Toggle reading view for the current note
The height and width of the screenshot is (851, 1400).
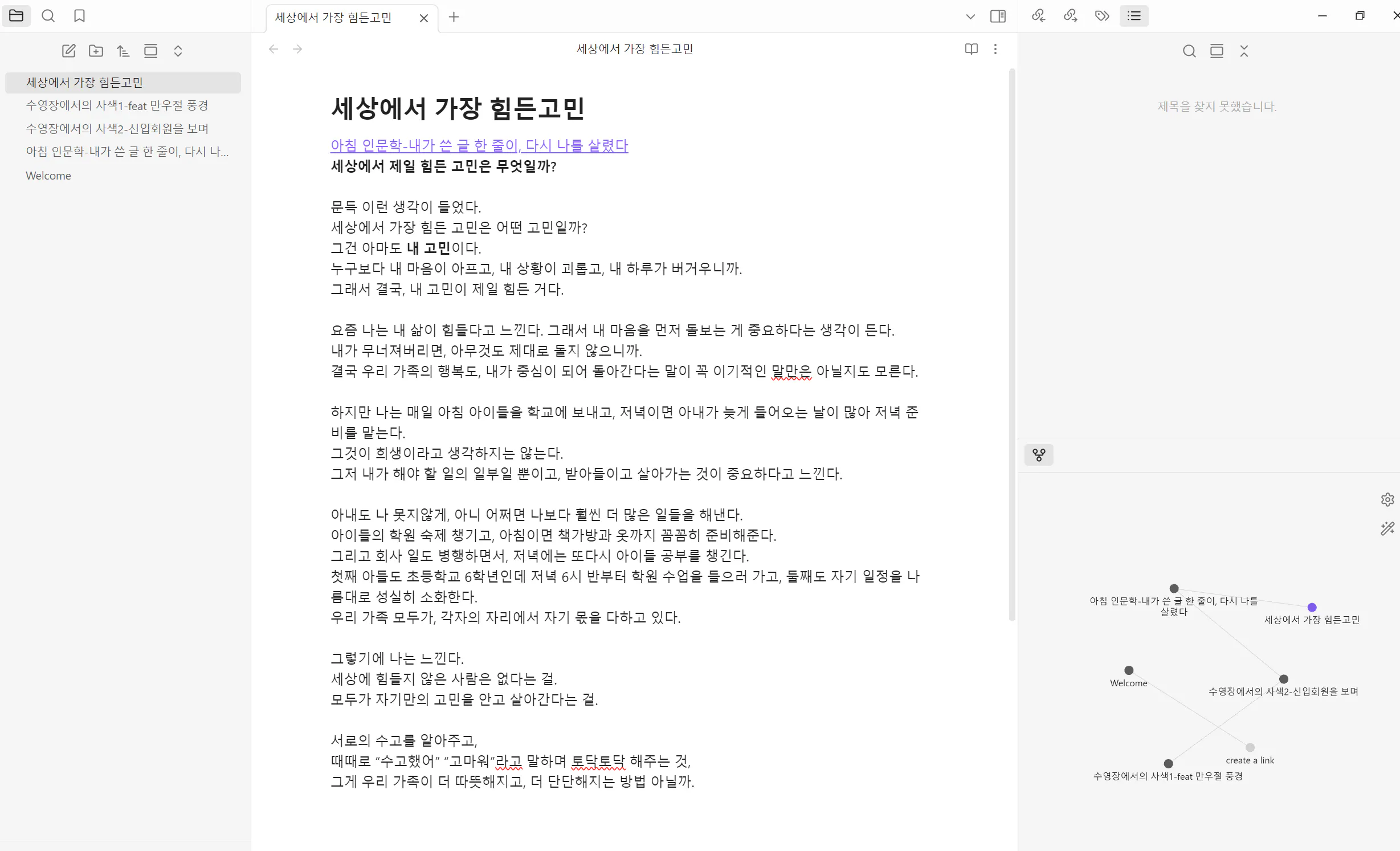[970, 49]
